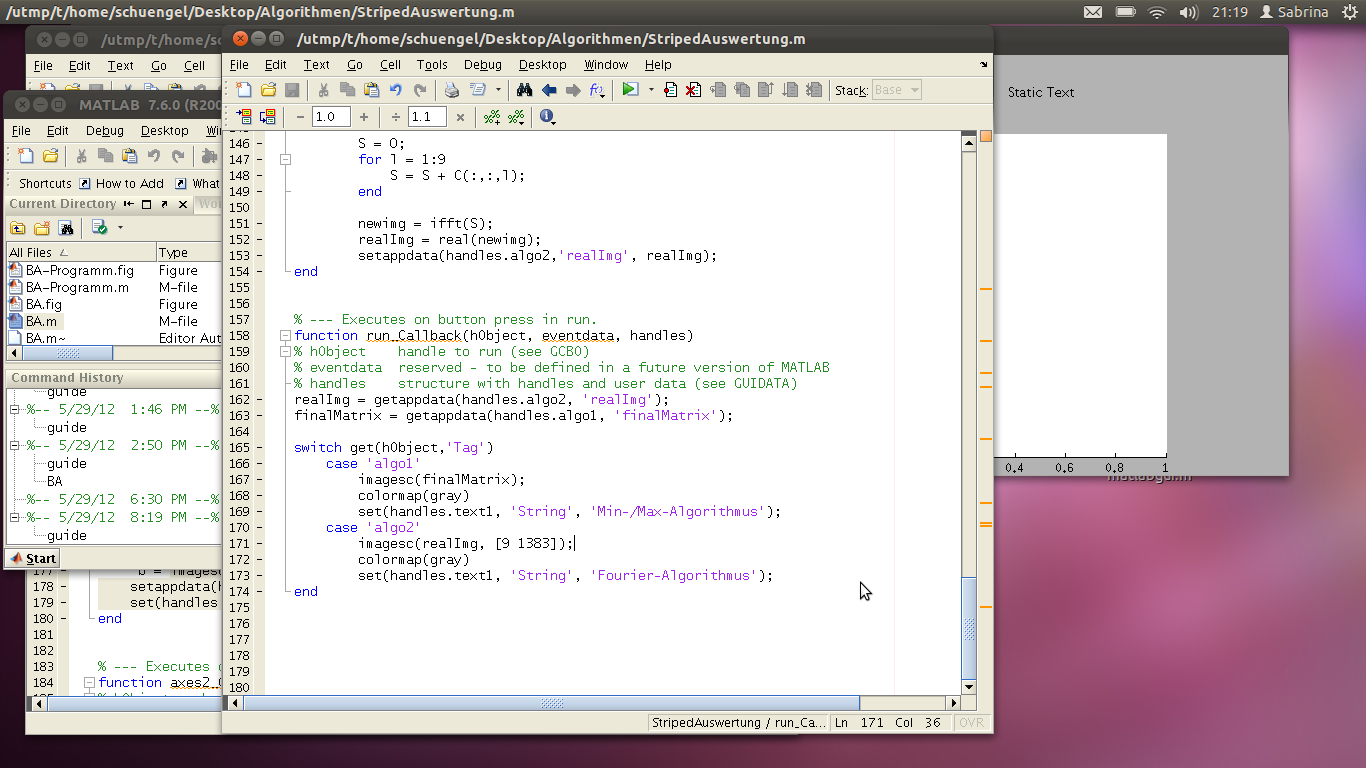This screenshot has width=1366, height=768.
Task: Collapse the for loop at line 147
Action: (x=285, y=159)
